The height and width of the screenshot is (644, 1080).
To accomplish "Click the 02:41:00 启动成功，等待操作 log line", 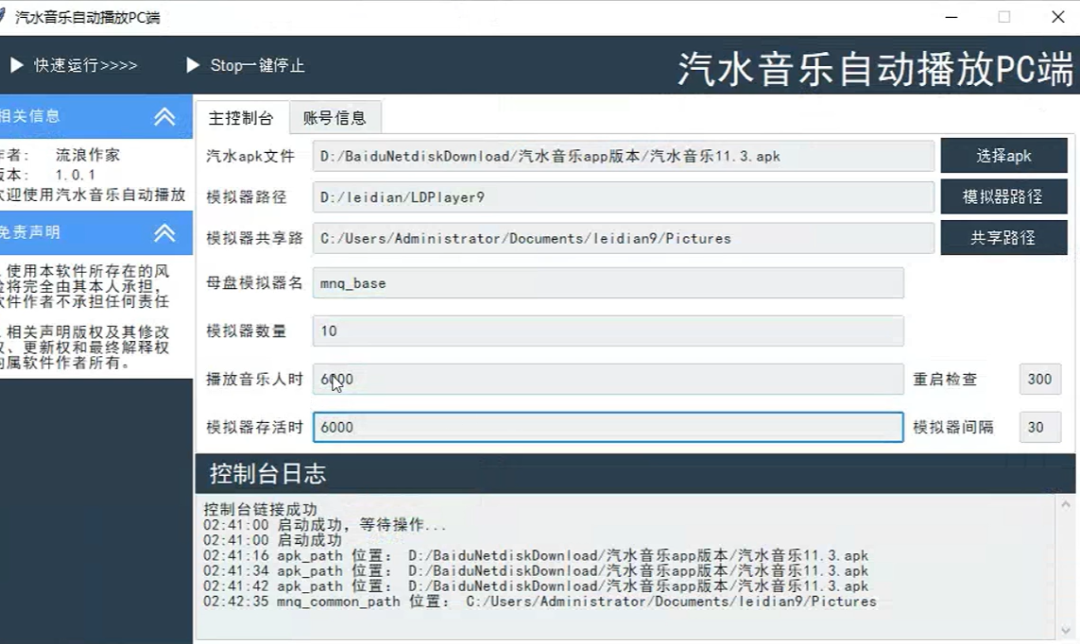I will [x=324, y=525].
